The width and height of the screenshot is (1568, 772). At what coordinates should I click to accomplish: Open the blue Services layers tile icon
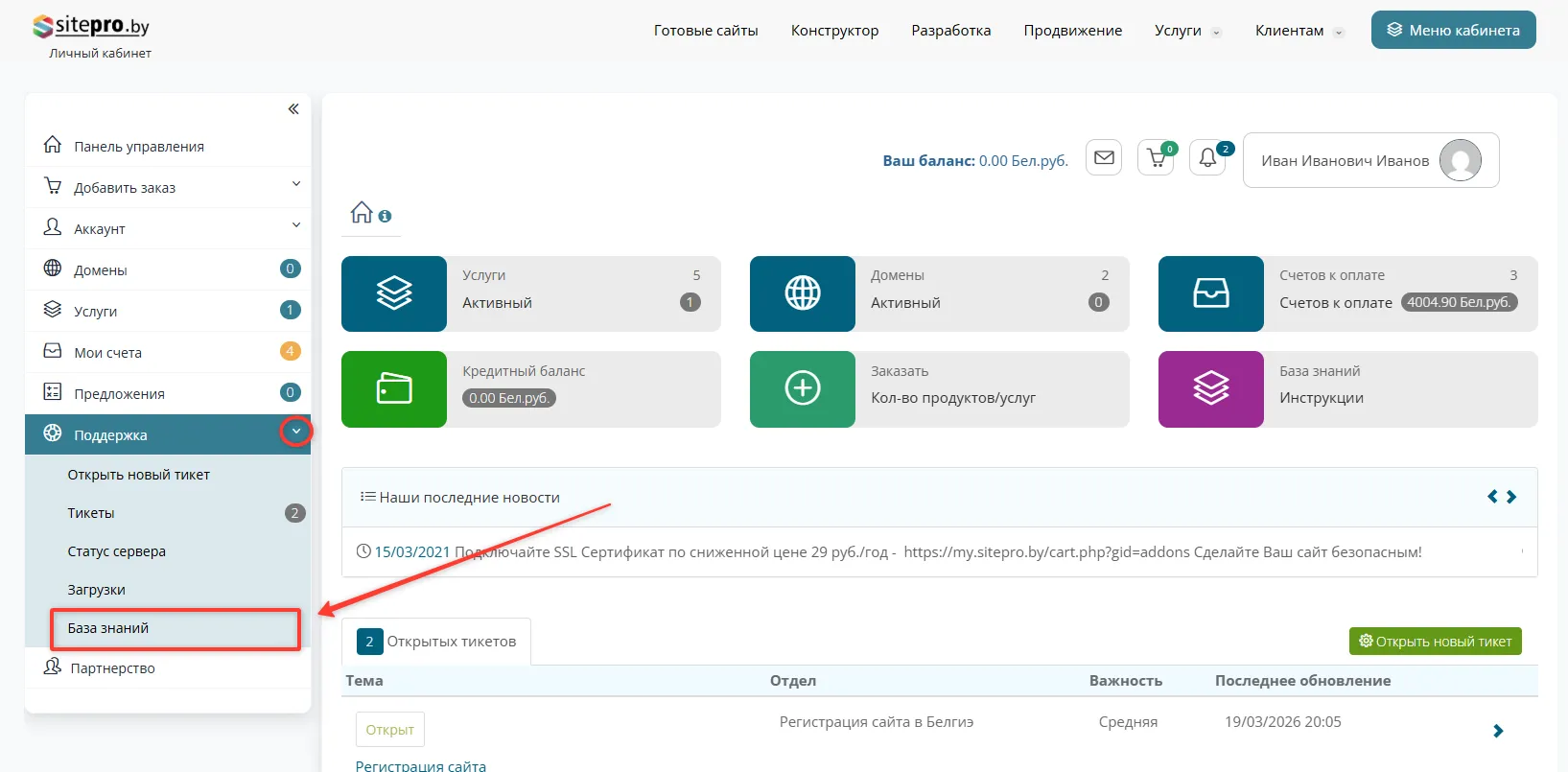[x=394, y=293]
